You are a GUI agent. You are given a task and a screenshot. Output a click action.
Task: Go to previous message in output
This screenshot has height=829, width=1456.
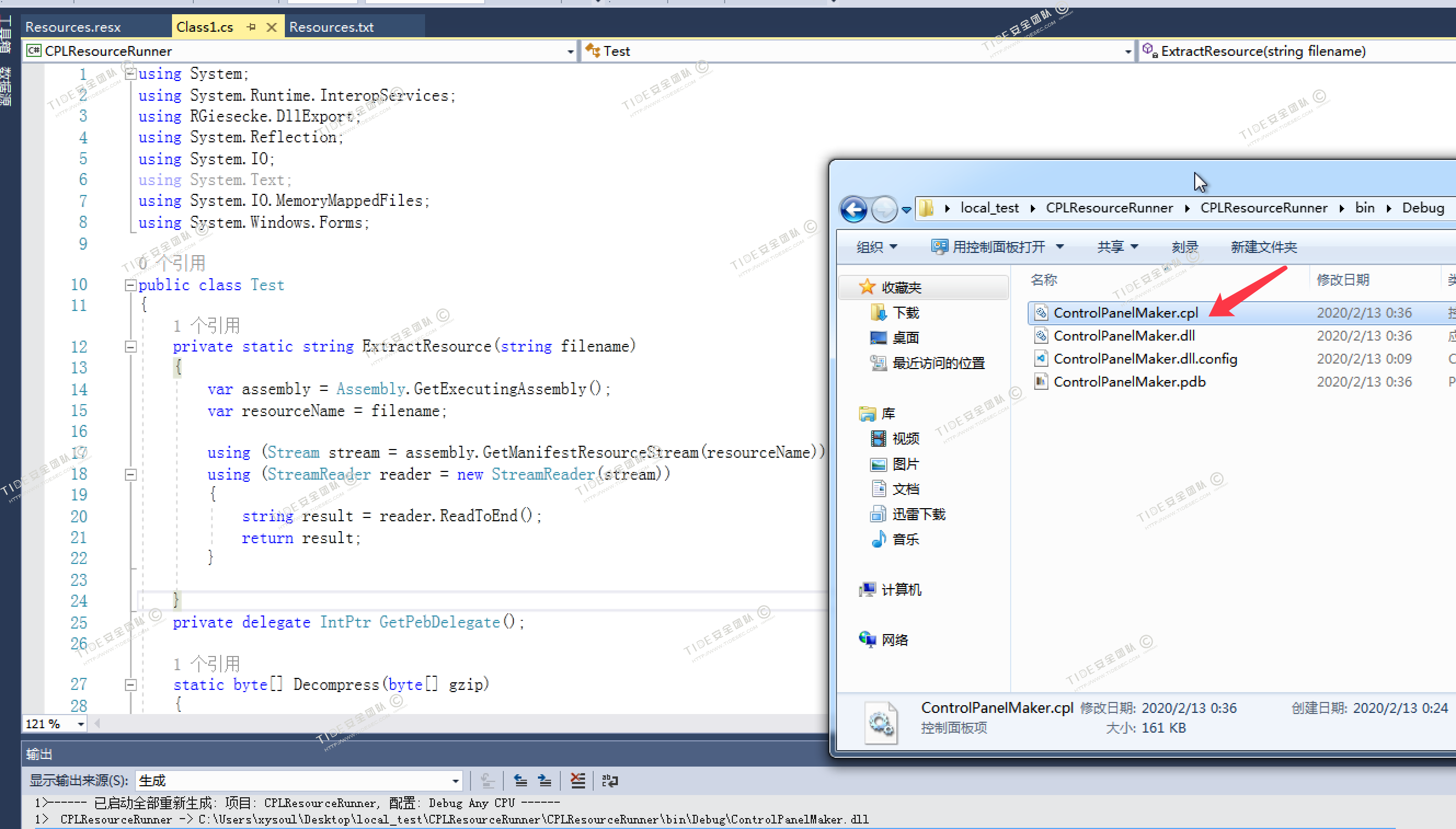520,780
